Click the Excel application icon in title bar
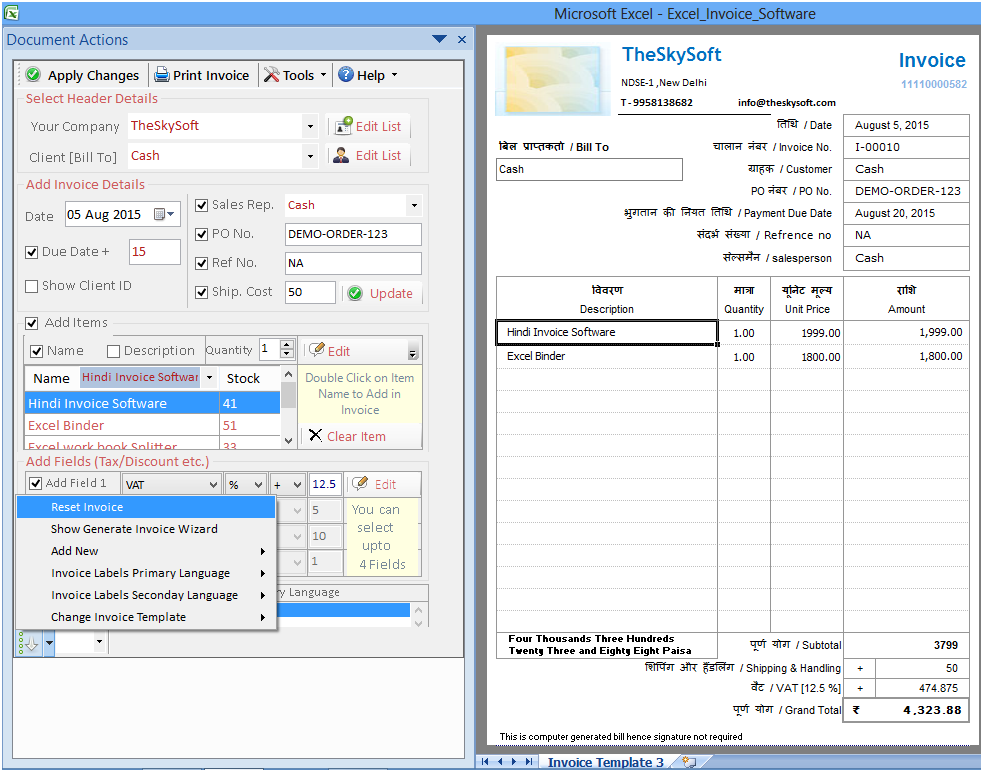981x772 pixels. click(x=11, y=13)
